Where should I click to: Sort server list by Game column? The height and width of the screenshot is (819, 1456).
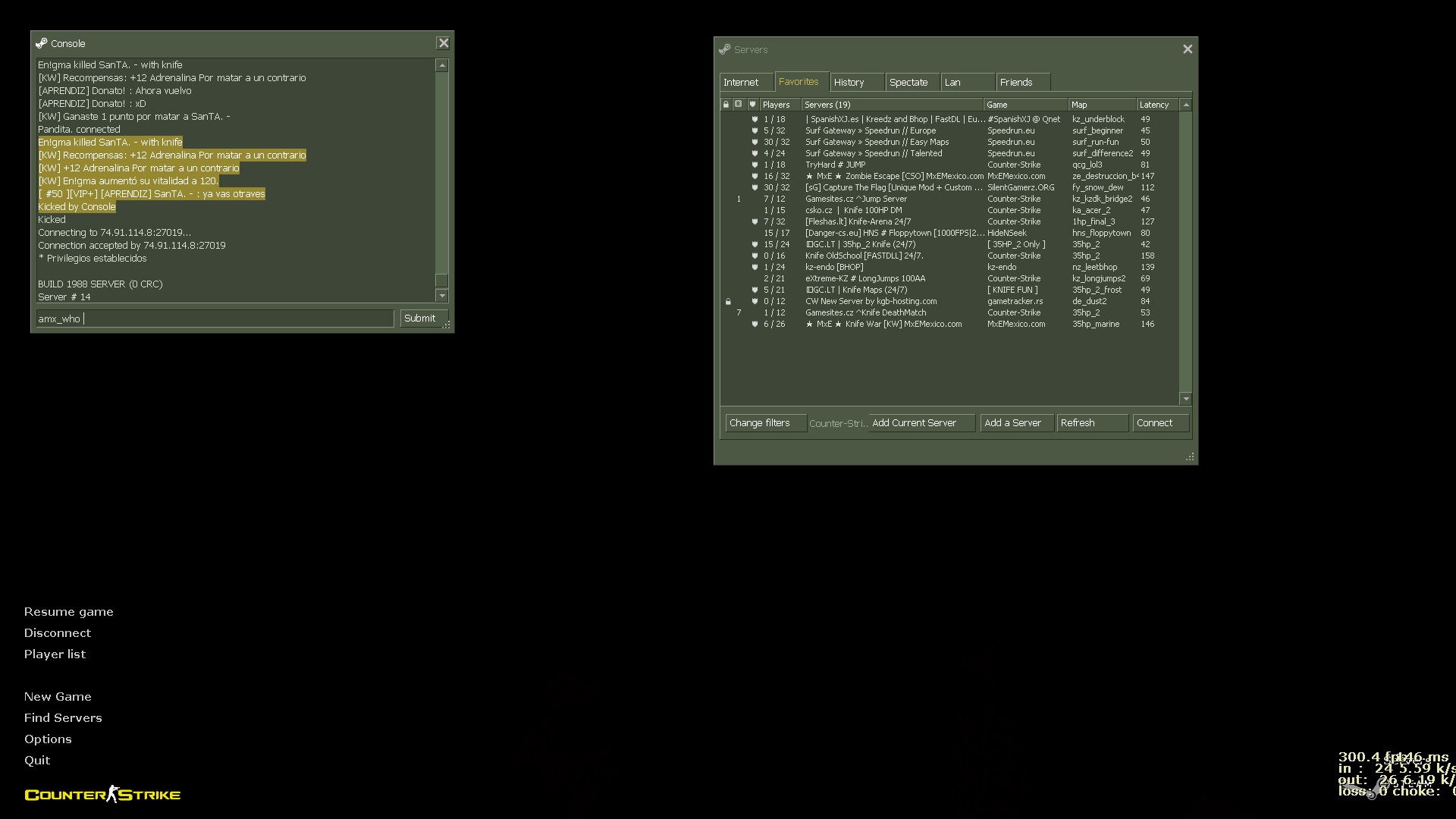click(x=1026, y=105)
